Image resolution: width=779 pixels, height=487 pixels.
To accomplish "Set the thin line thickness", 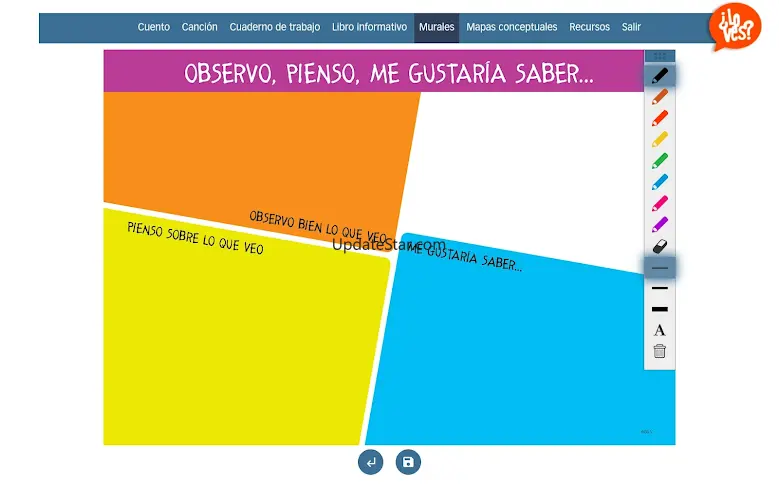I will [659, 268].
